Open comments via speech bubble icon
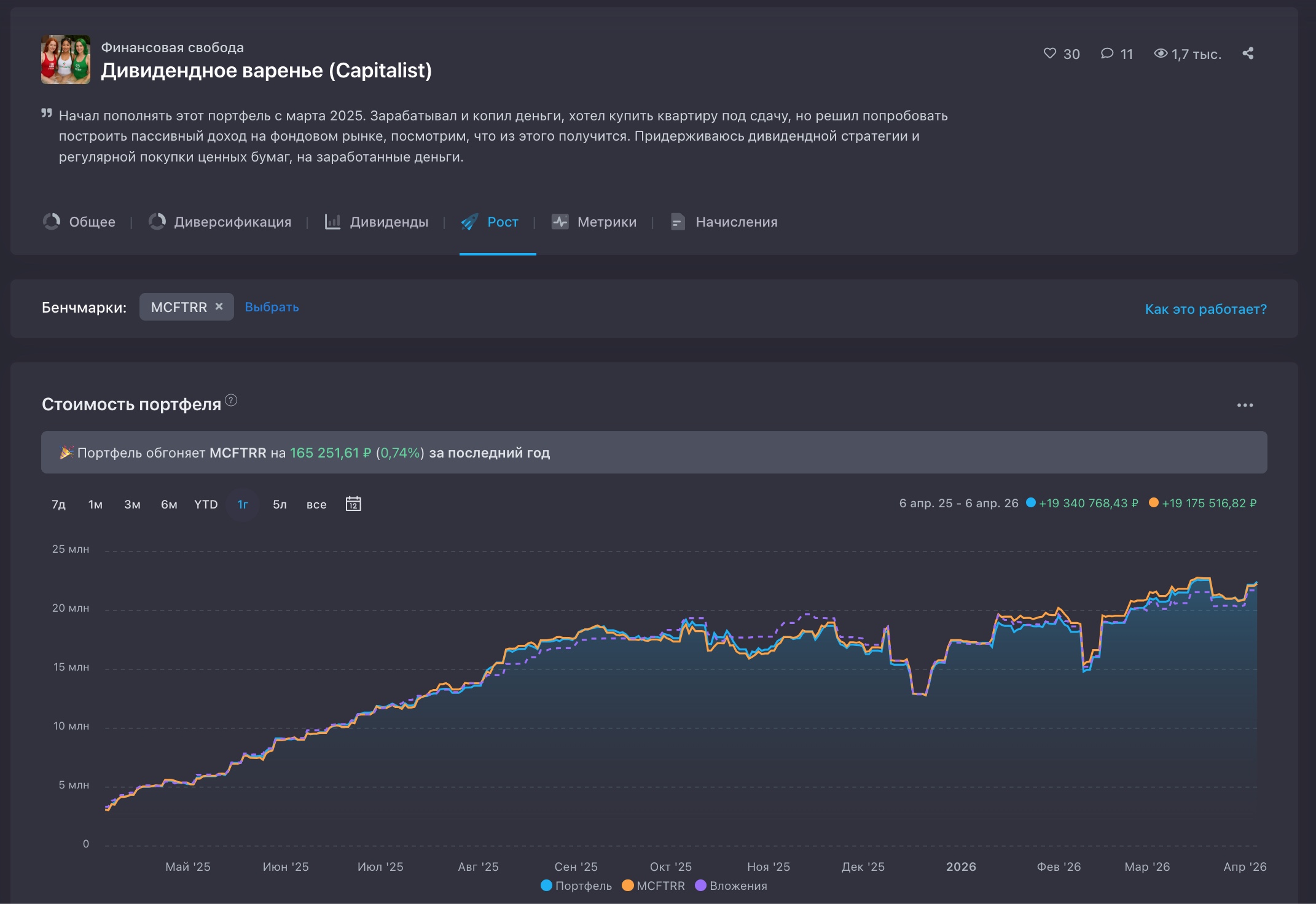 click(x=1106, y=53)
